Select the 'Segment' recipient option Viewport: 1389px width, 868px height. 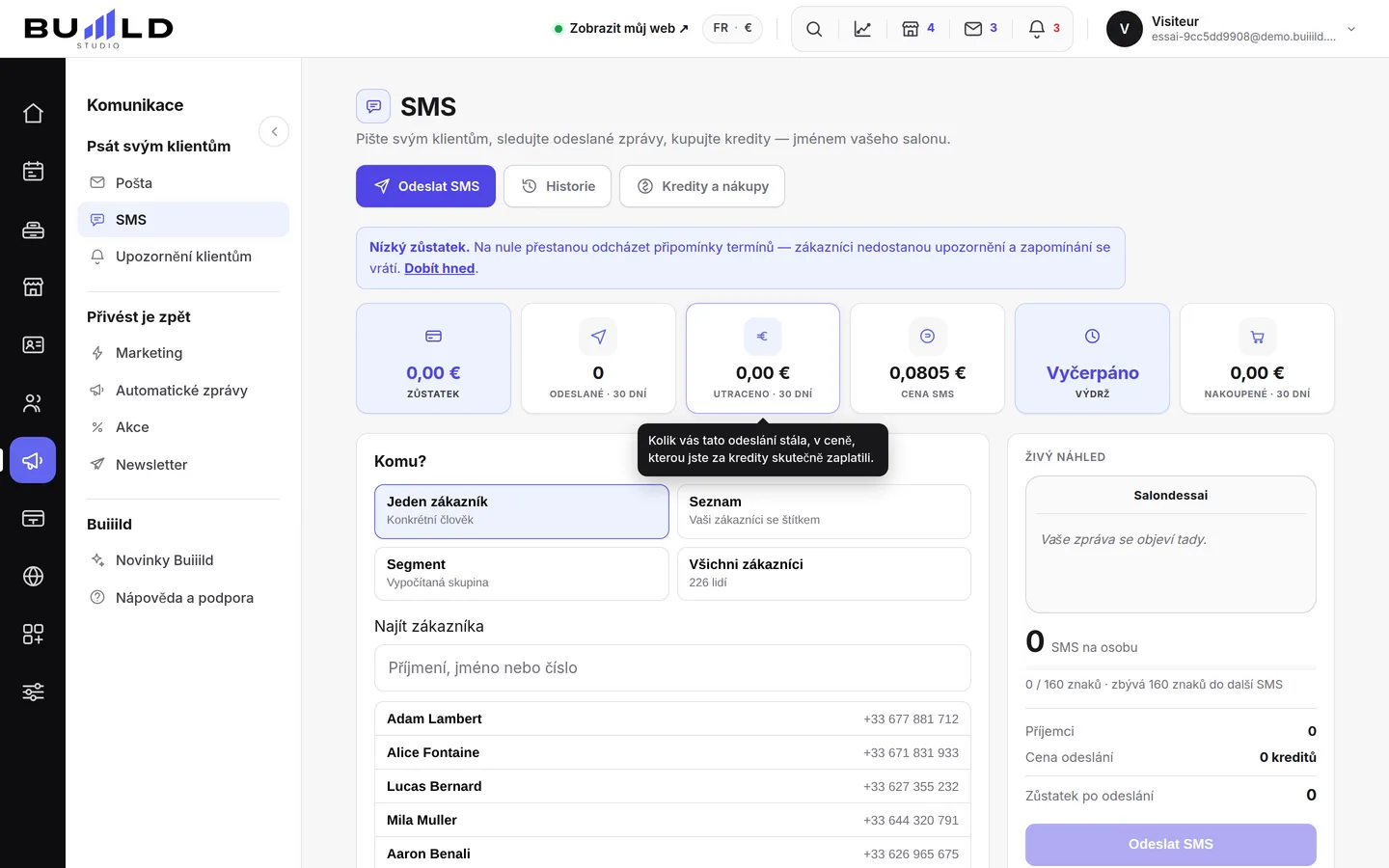522,574
